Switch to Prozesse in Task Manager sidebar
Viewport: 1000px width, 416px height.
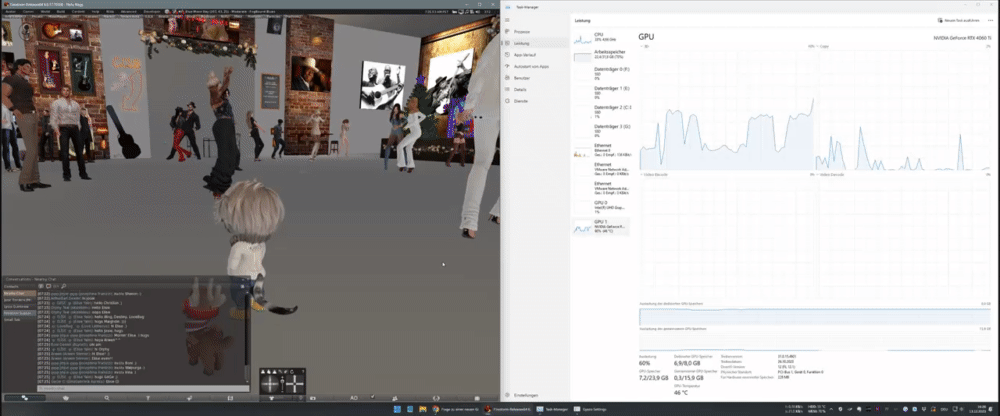[535, 31]
